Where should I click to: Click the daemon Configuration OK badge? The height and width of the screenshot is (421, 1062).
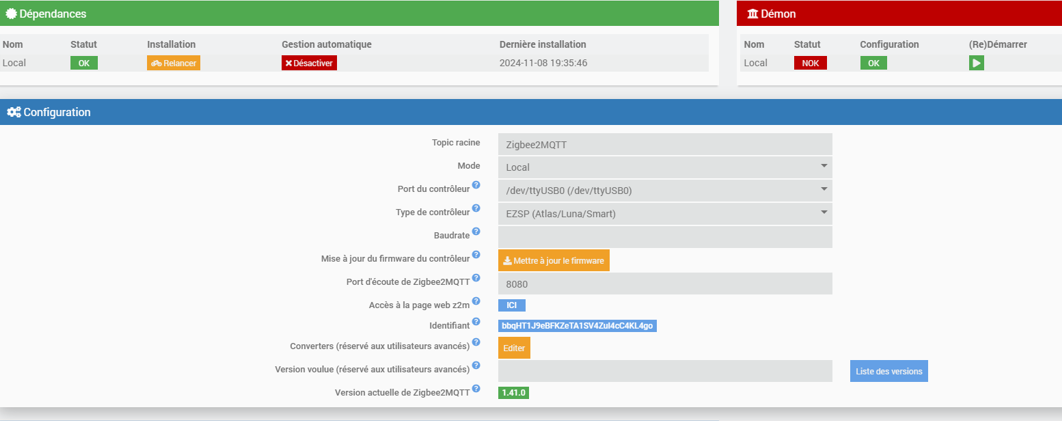874,63
